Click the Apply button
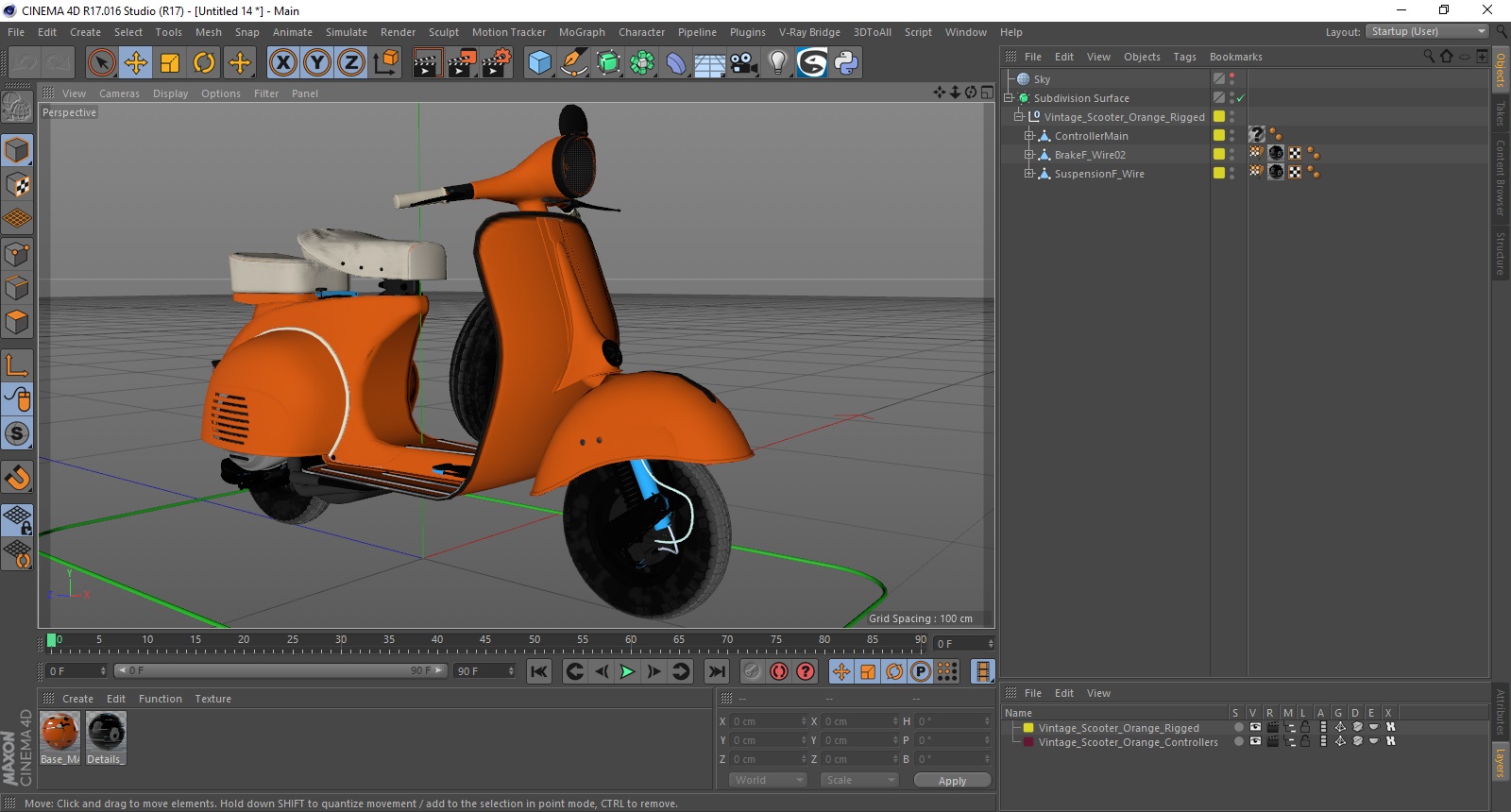 [952, 780]
